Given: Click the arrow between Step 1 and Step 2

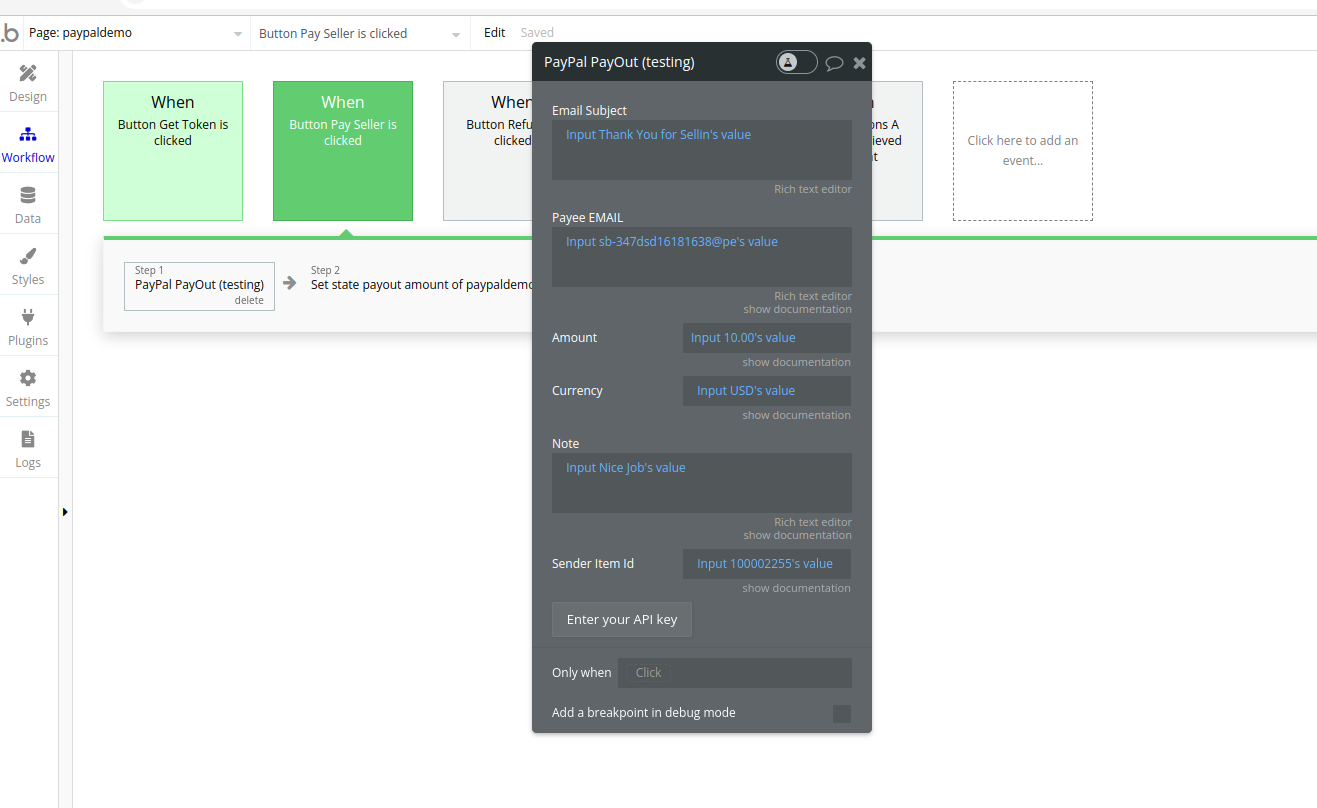Looking at the screenshot, I should (290, 283).
